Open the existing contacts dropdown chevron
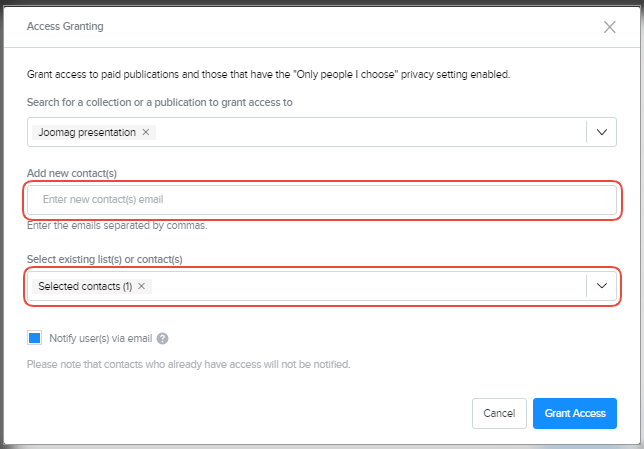 (x=601, y=286)
